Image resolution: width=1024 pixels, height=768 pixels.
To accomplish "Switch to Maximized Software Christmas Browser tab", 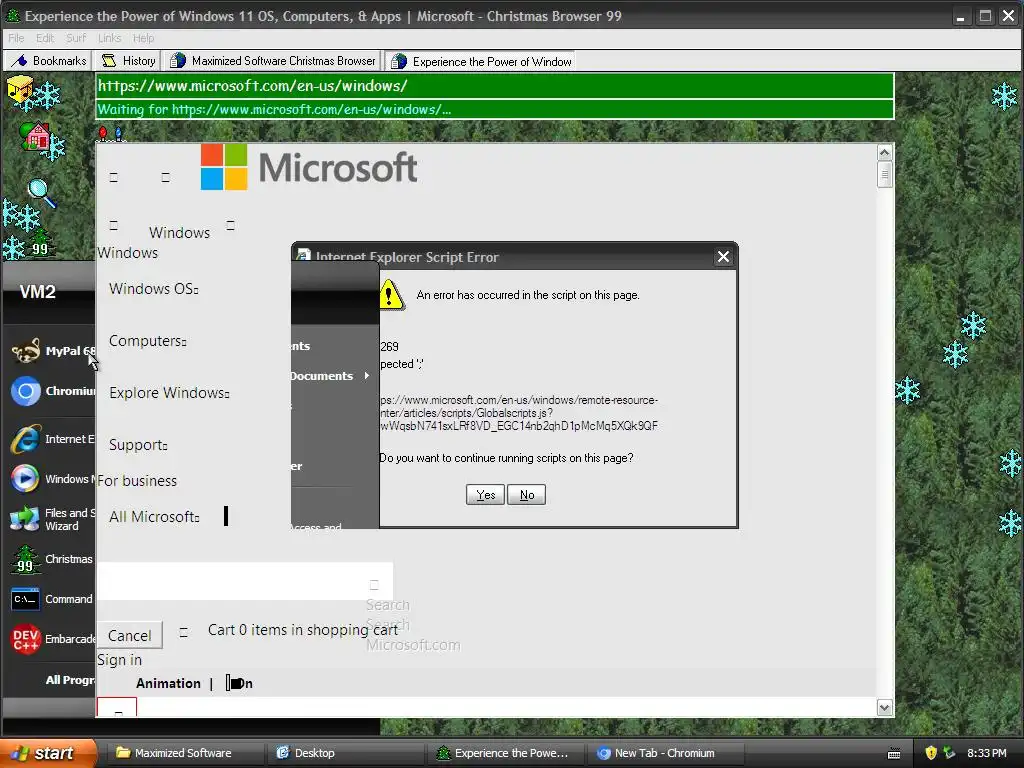I will click(x=272, y=61).
